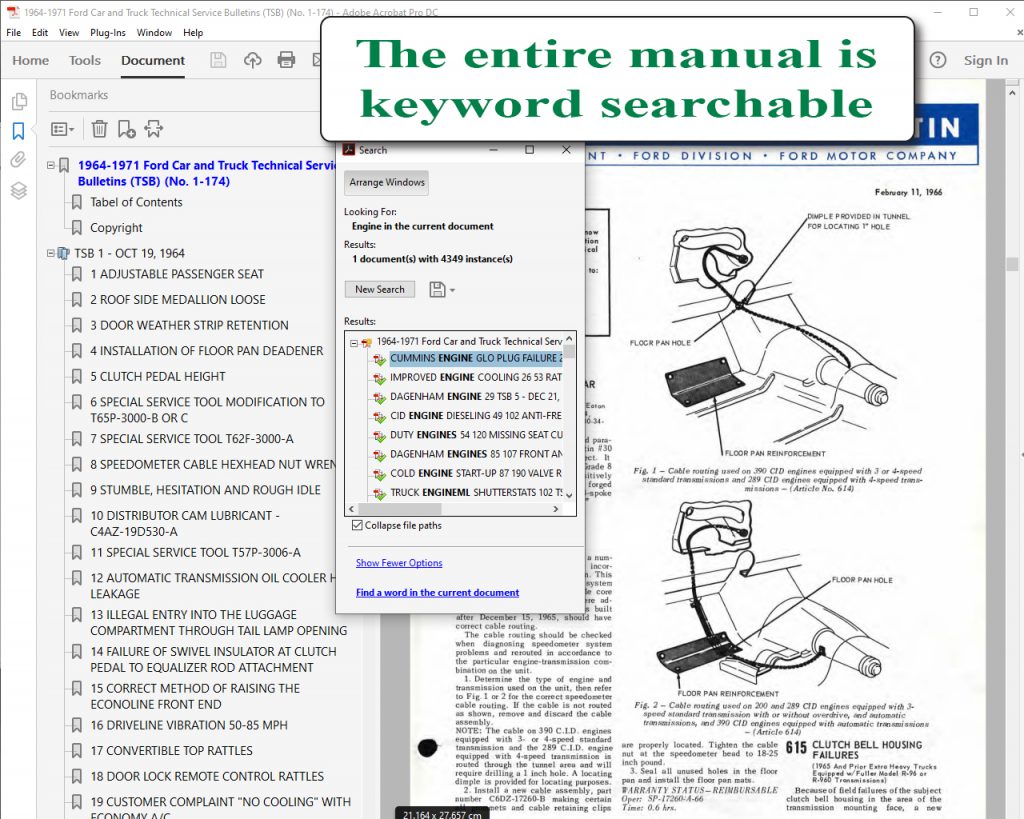Screen dimensions: 1024x819
Task: Collapse the search results document node
Action: (x=354, y=342)
